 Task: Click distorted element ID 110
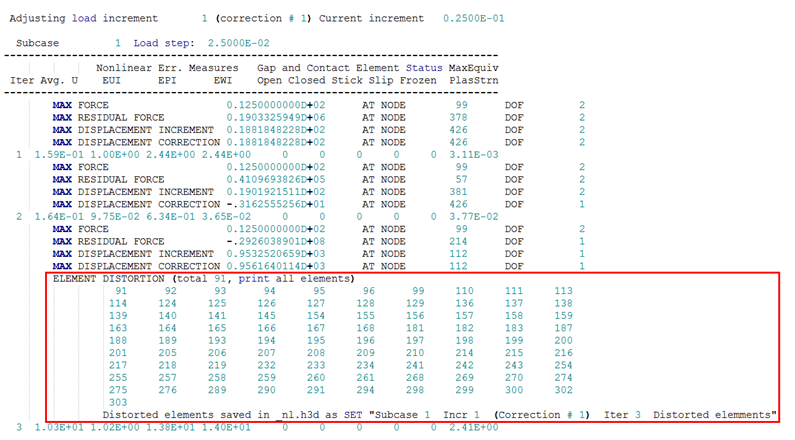click(x=464, y=291)
